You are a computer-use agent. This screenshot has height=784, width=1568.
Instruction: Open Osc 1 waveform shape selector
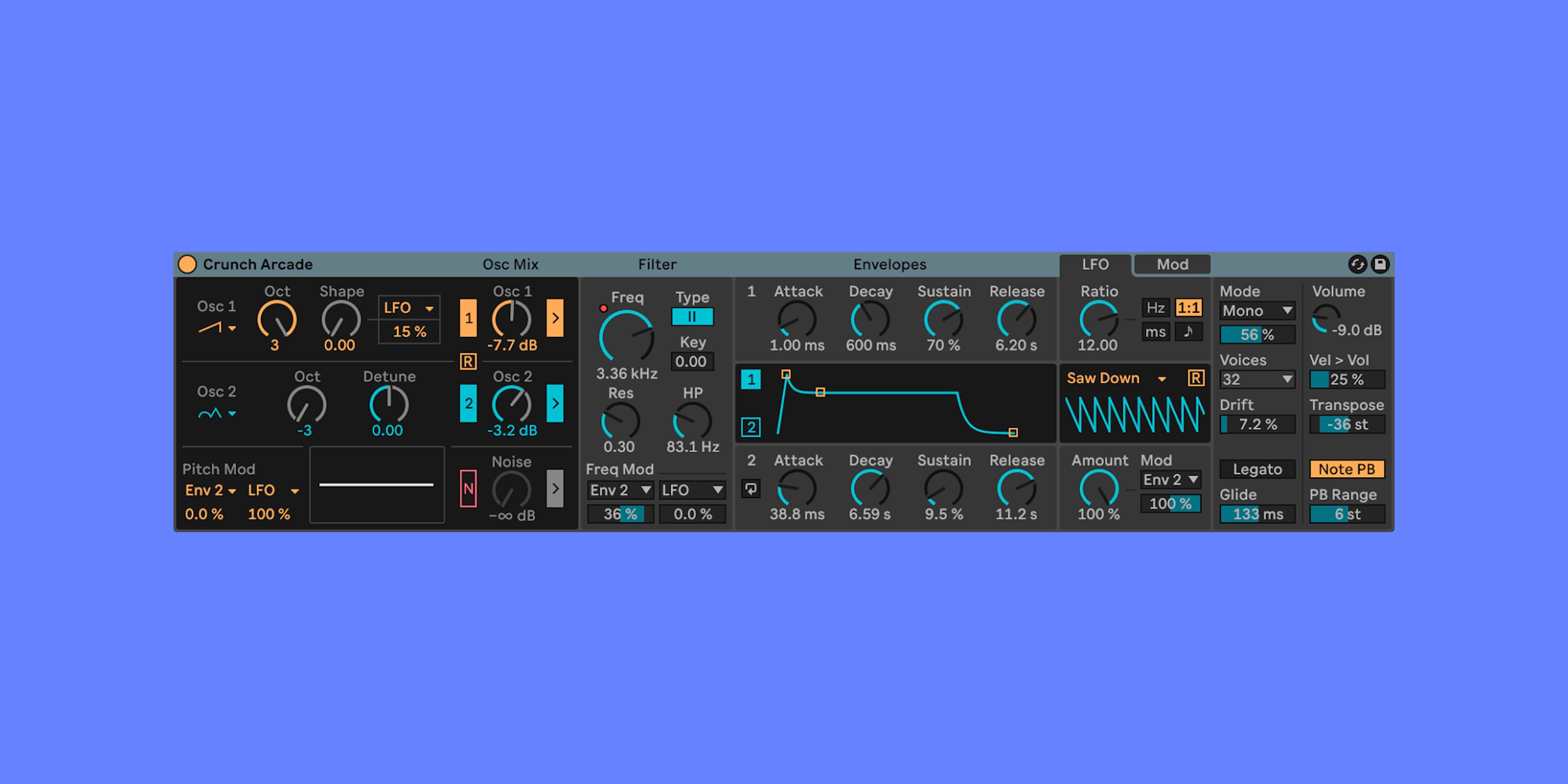pos(217,328)
